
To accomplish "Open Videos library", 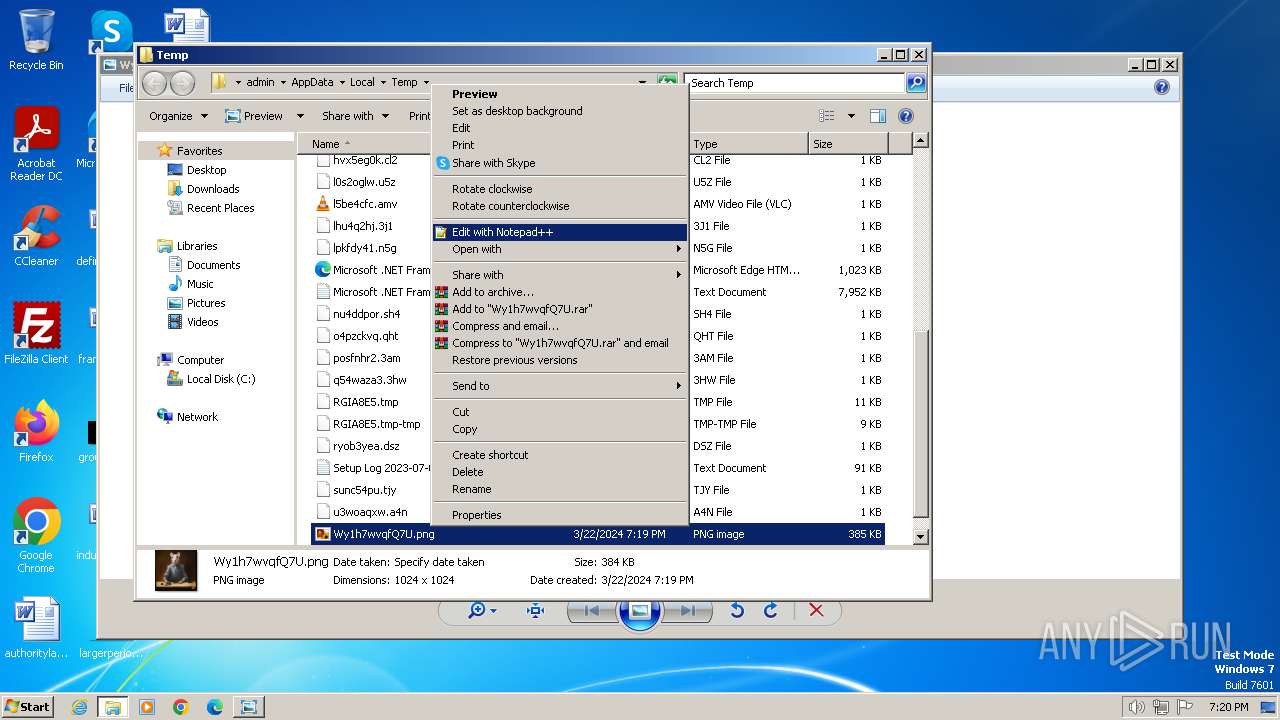I will (202, 322).
